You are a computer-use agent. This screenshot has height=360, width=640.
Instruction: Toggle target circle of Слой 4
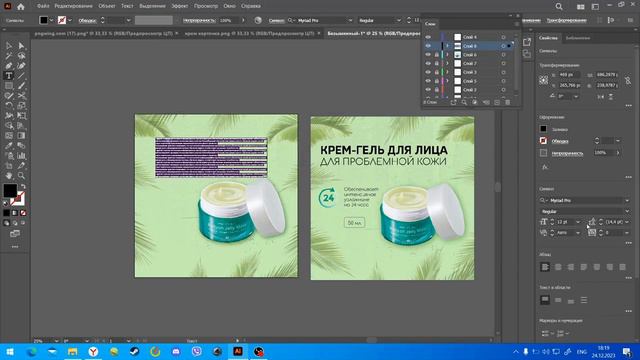pyautogui.click(x=503, y=37)
